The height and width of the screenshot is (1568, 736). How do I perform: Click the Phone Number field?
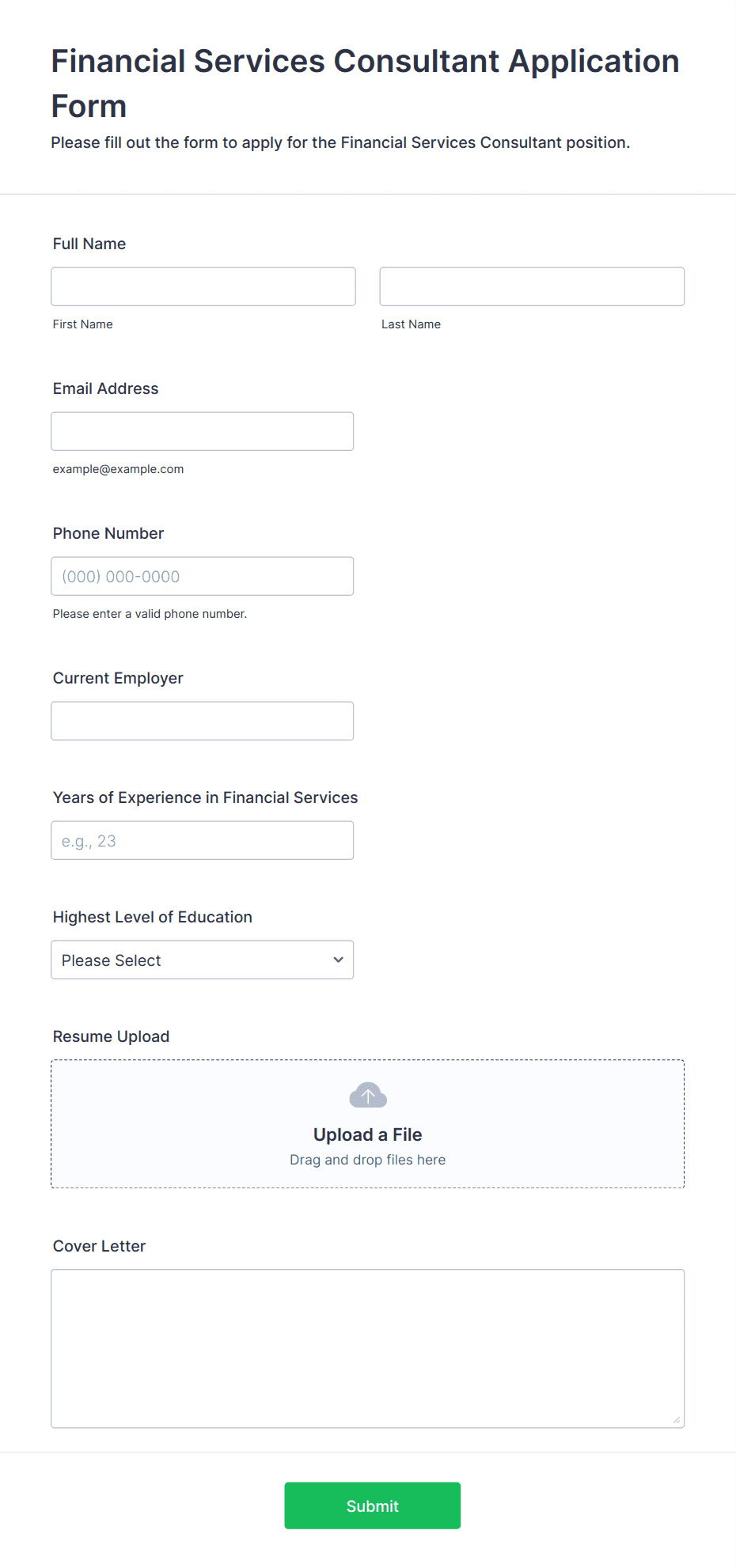pos(203,576)
